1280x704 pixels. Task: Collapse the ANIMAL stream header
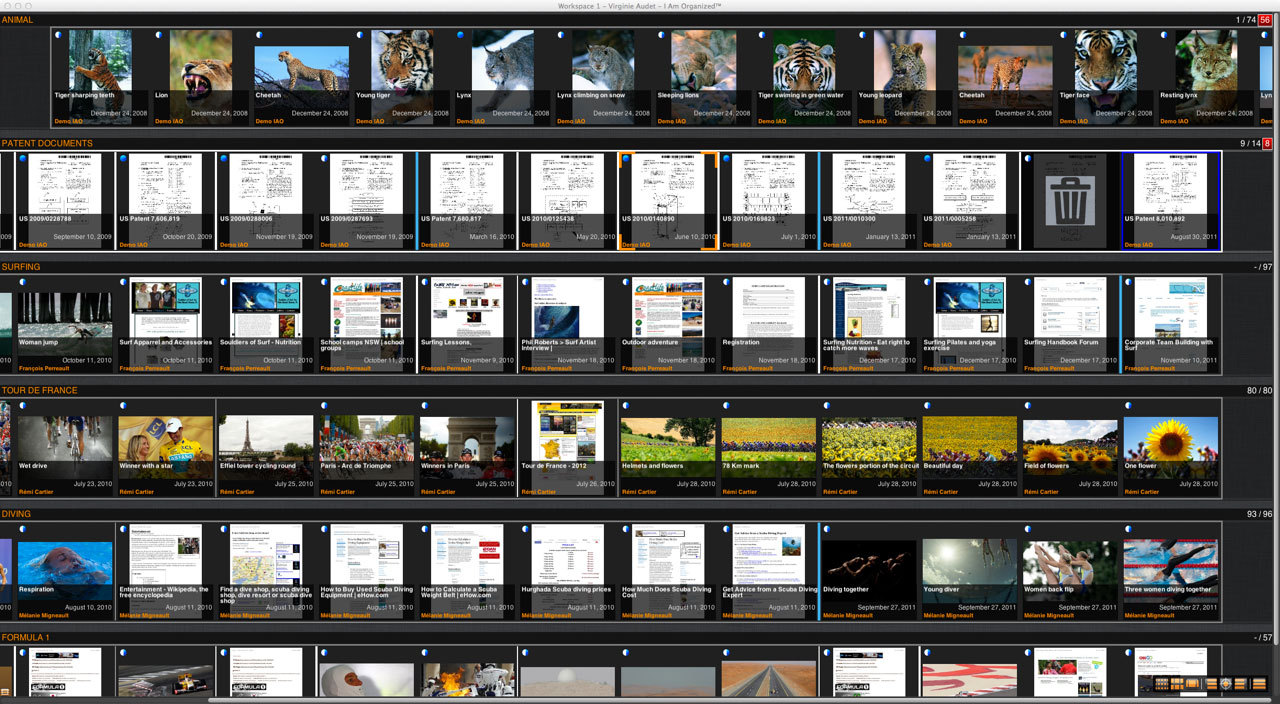(18, 20)
